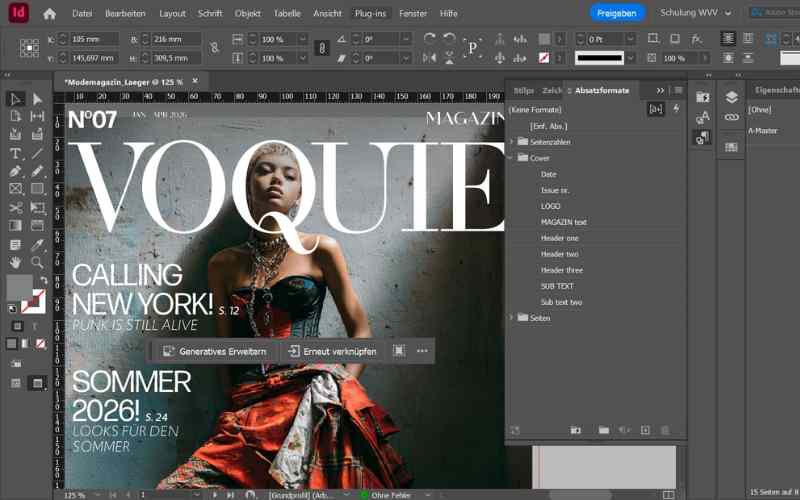Select the Line tool
Image resolution: width=800 pixels, height=500 pixels.
click(x=37, y=153)
